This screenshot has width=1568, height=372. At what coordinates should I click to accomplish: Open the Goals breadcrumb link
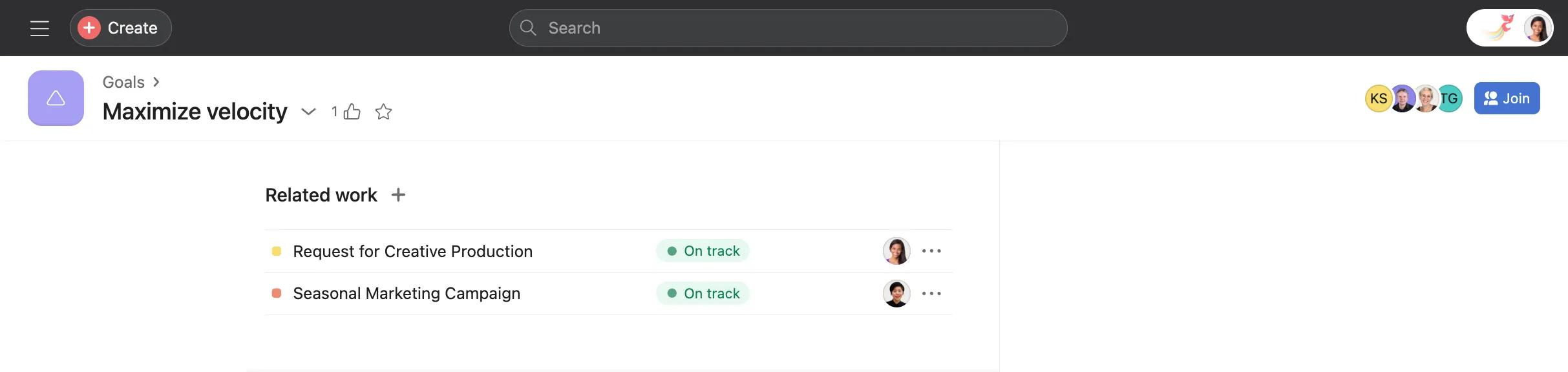tap(123, 82)
